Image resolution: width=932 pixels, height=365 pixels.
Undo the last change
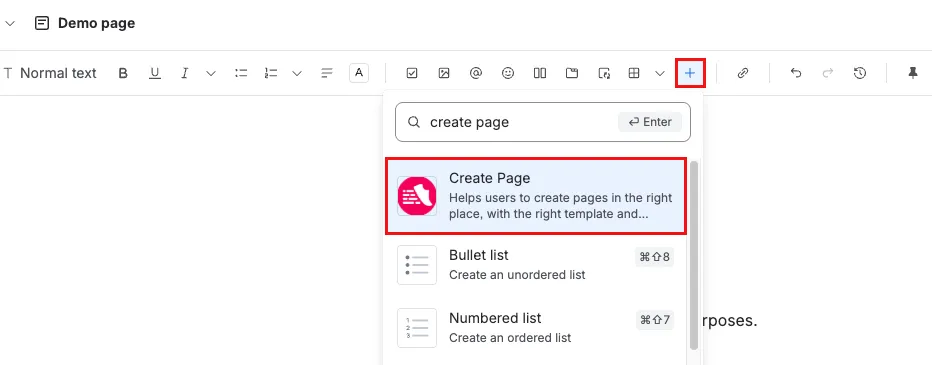796,73
